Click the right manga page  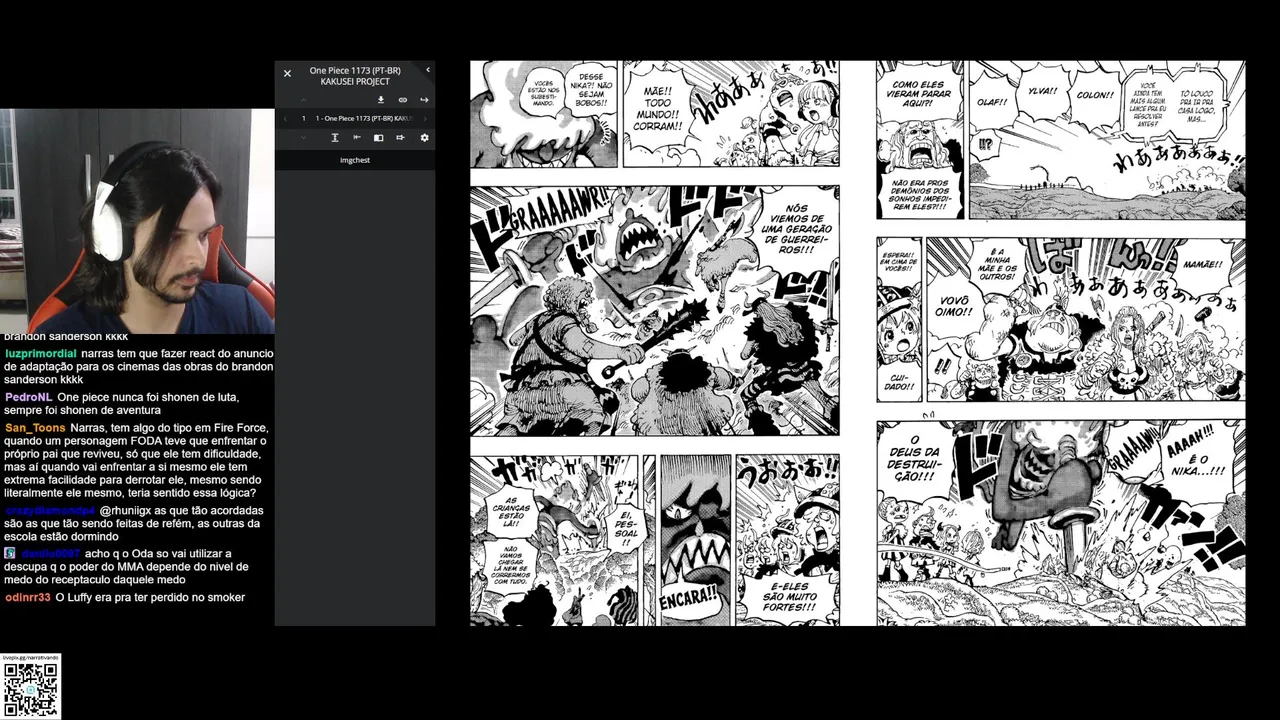tap(1061, 343)
